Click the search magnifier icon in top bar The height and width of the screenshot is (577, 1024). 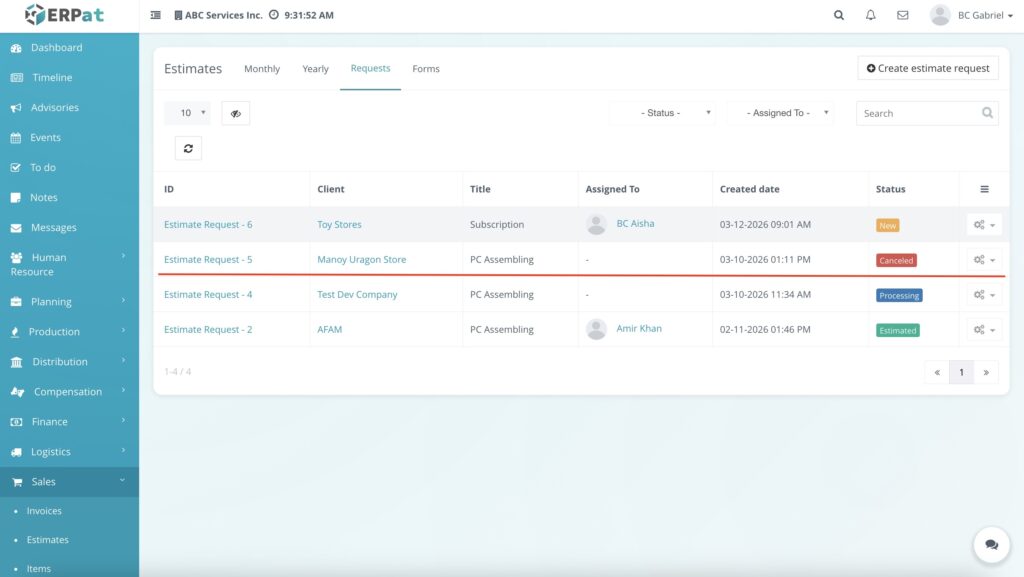[x=839, y=15]
